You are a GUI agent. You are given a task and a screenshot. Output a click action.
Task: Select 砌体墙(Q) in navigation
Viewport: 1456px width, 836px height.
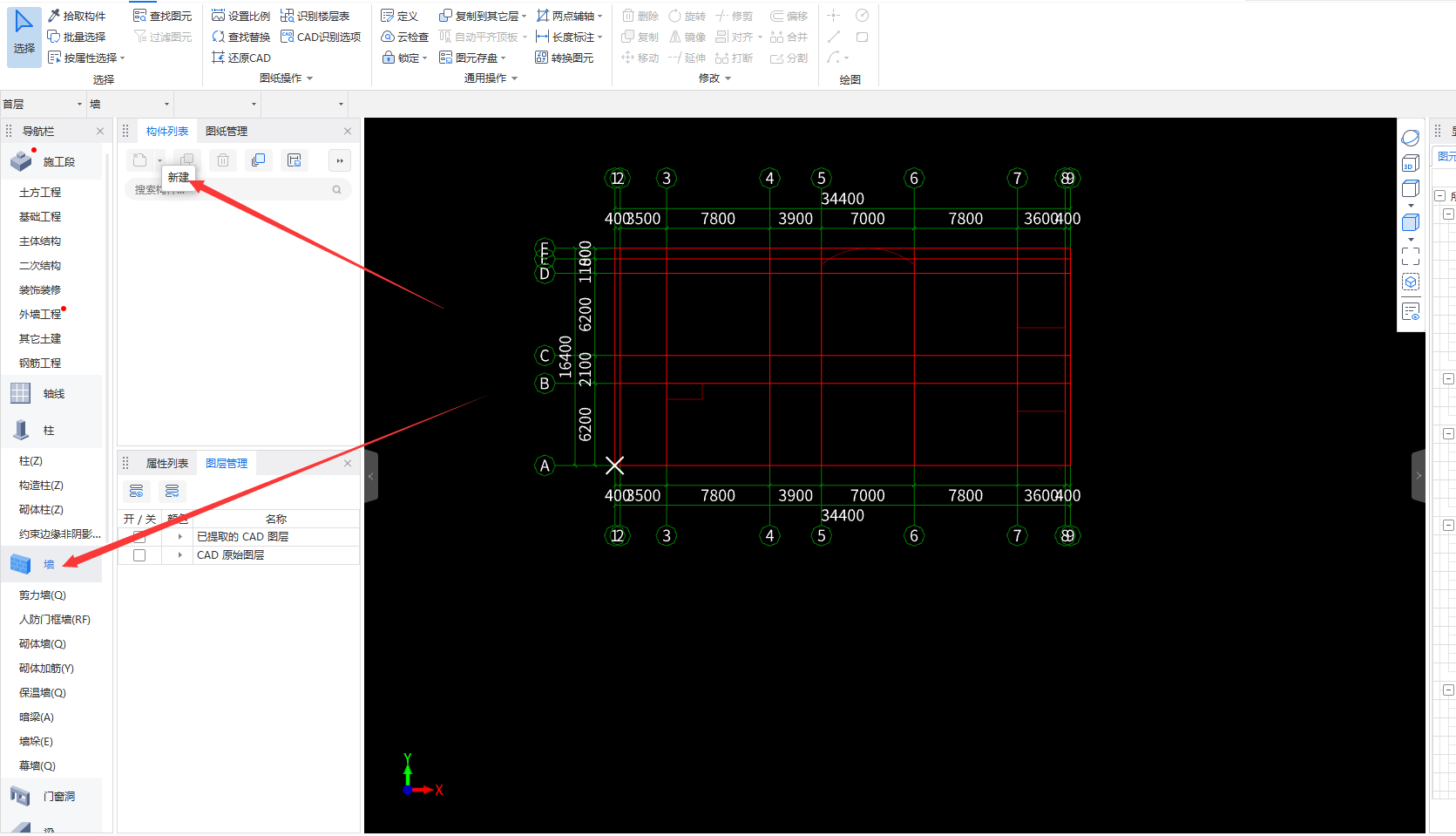coord(43,644)
